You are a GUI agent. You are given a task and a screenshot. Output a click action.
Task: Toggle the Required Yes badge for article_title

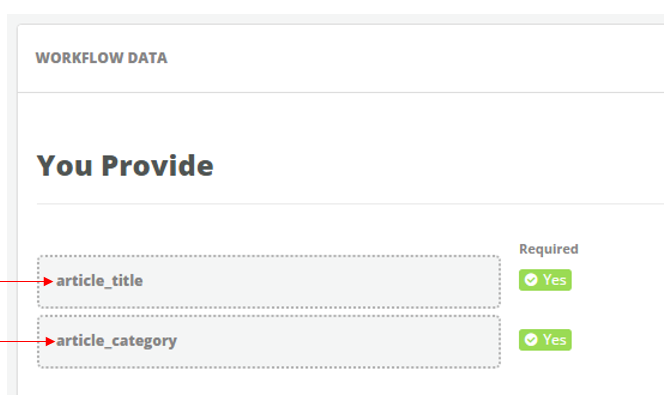545,280
